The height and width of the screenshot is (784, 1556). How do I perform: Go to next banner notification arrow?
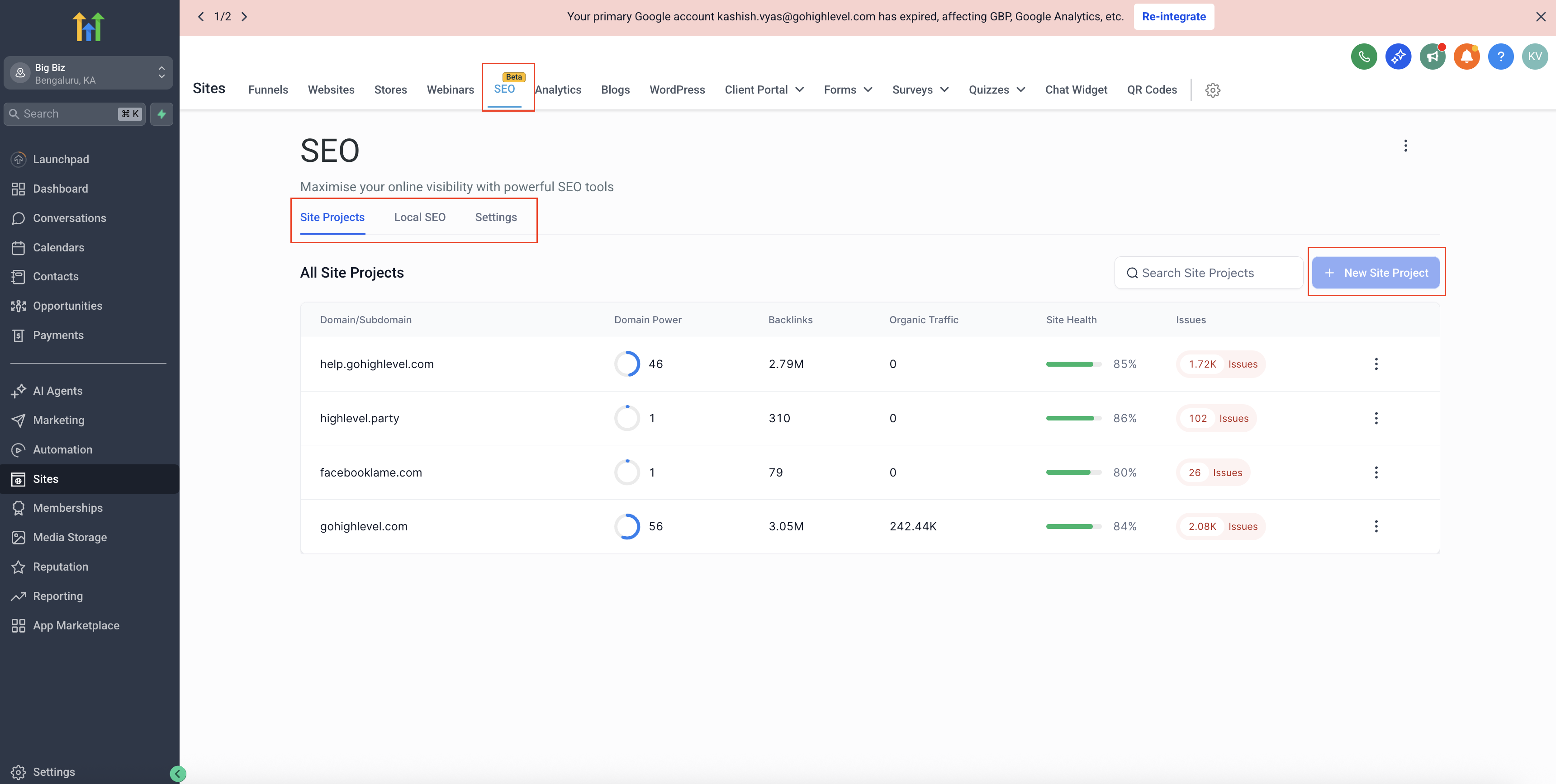pyautogui.click(x=245, y=17)
